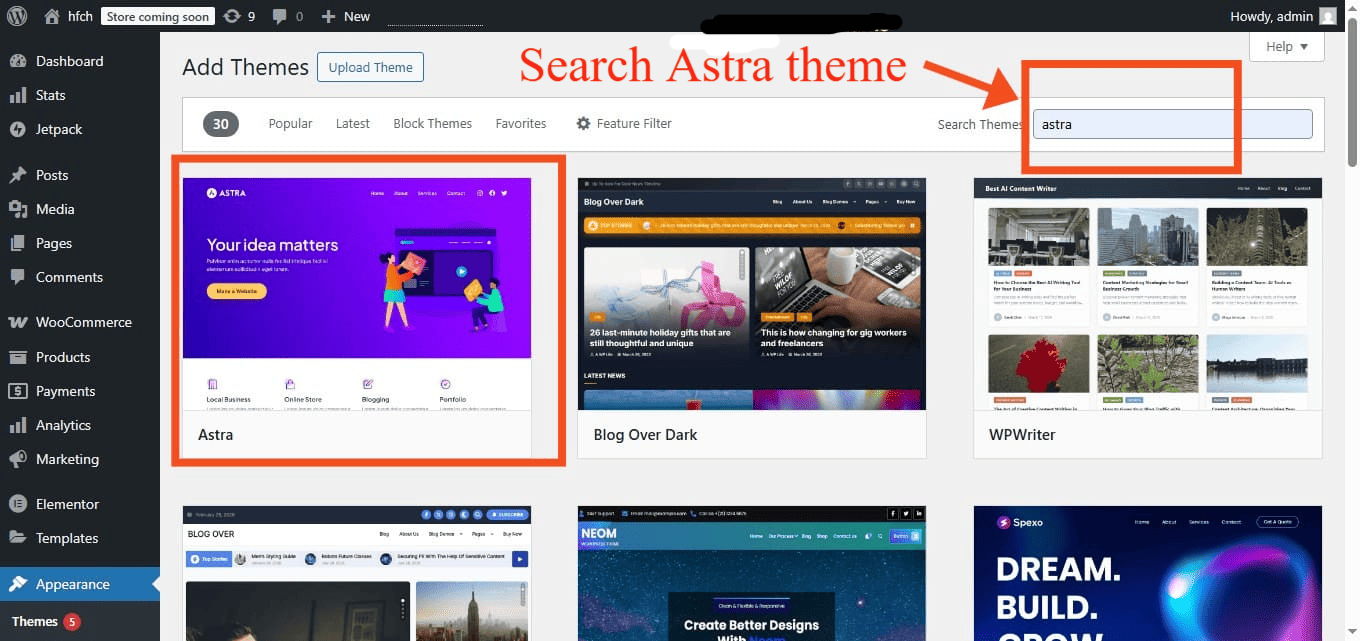Switch to the Block Themes tab
This screenshot has width=1360, height=641.
pyautogui.click(x=433, y=123)
